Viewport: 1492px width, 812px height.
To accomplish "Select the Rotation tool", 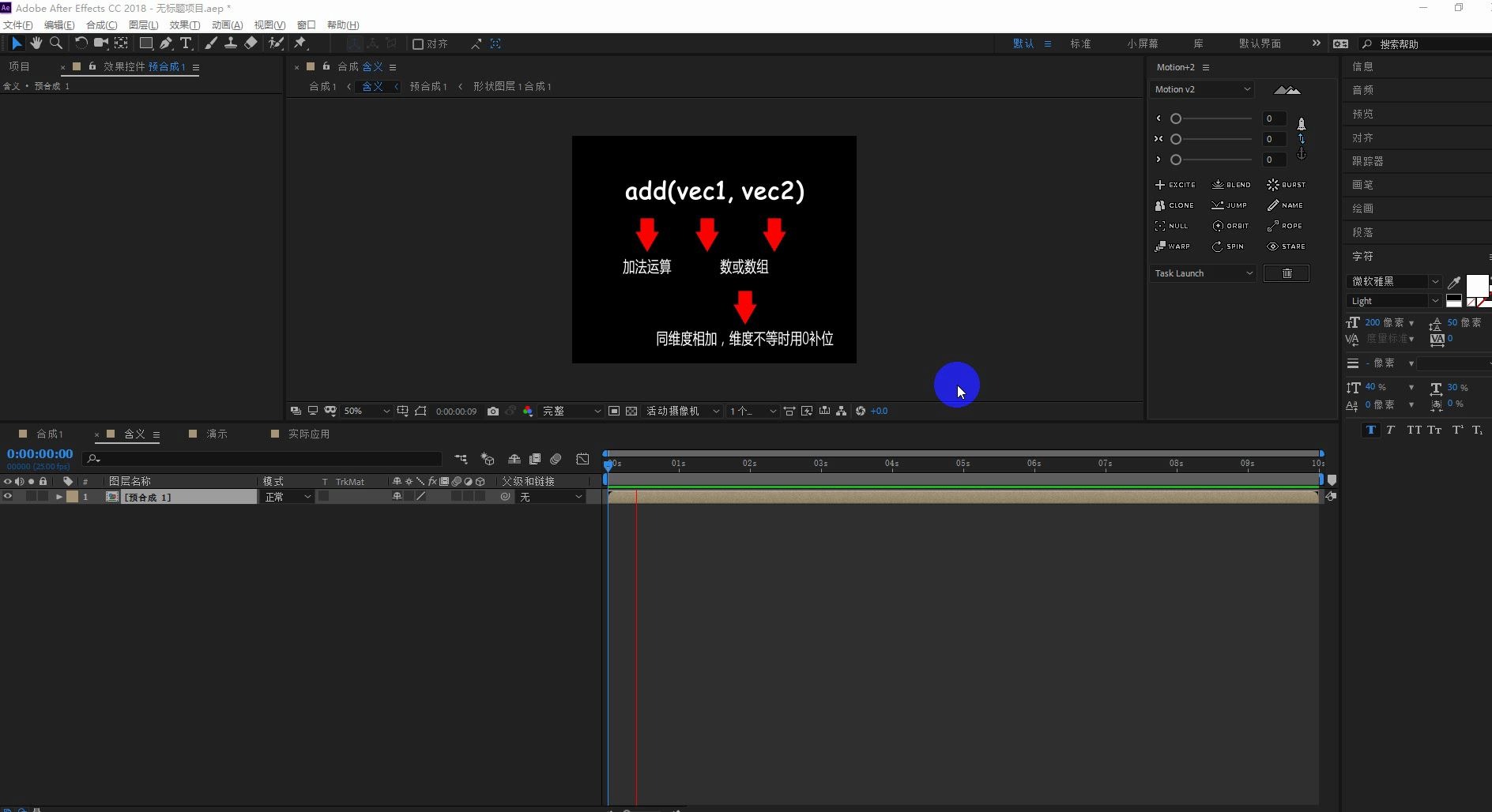I will tap(81, 43).
